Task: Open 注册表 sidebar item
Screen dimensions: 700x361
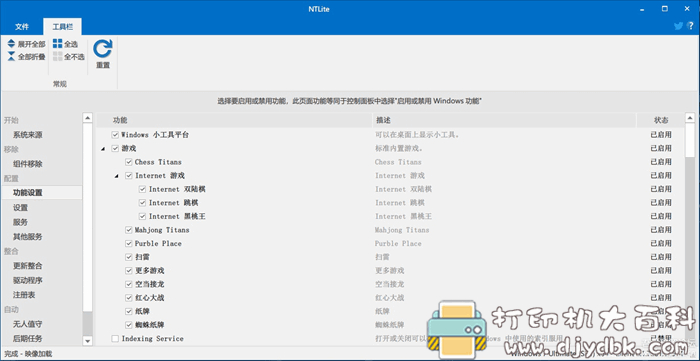Action: click(24, 295)
